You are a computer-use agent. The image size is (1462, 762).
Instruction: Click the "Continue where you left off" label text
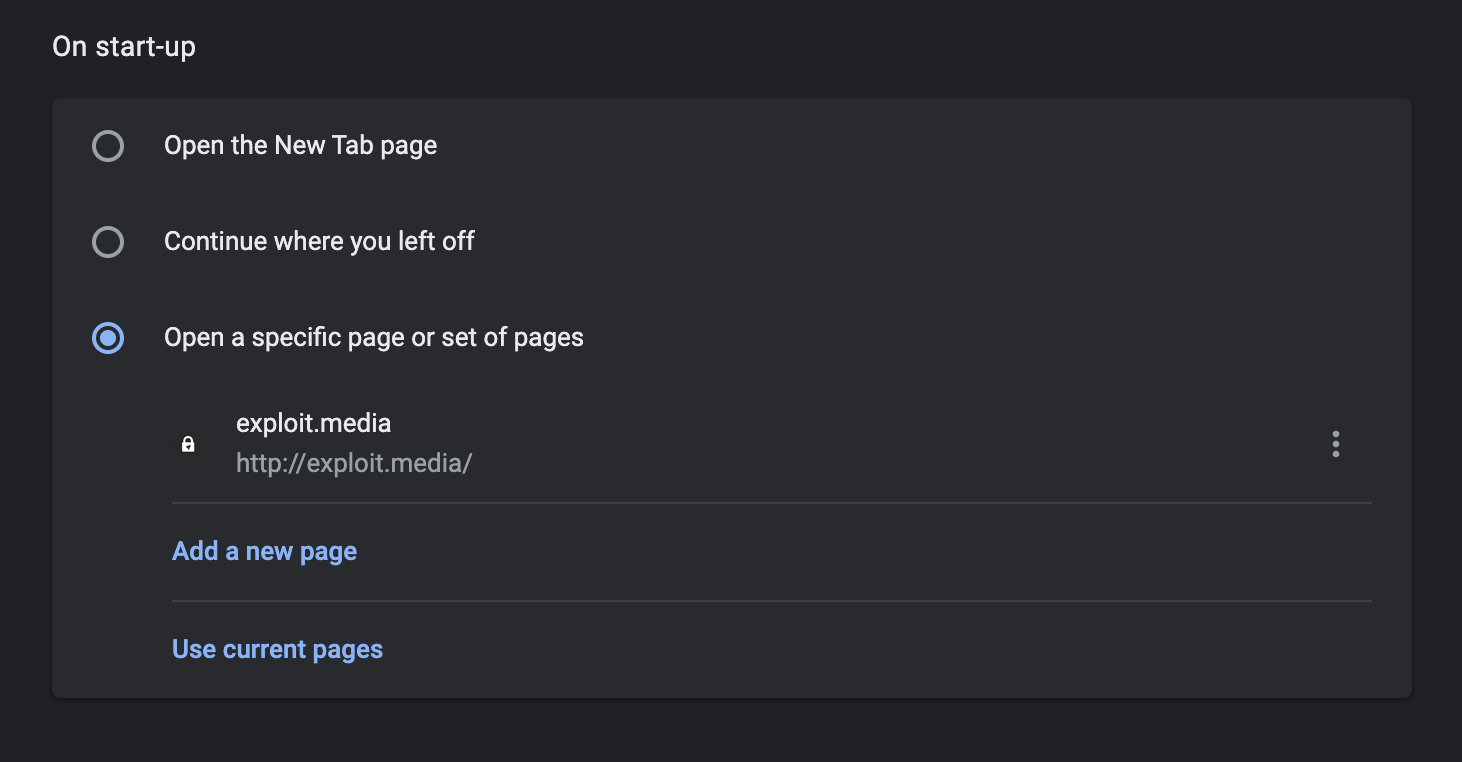tap(319, 241)
